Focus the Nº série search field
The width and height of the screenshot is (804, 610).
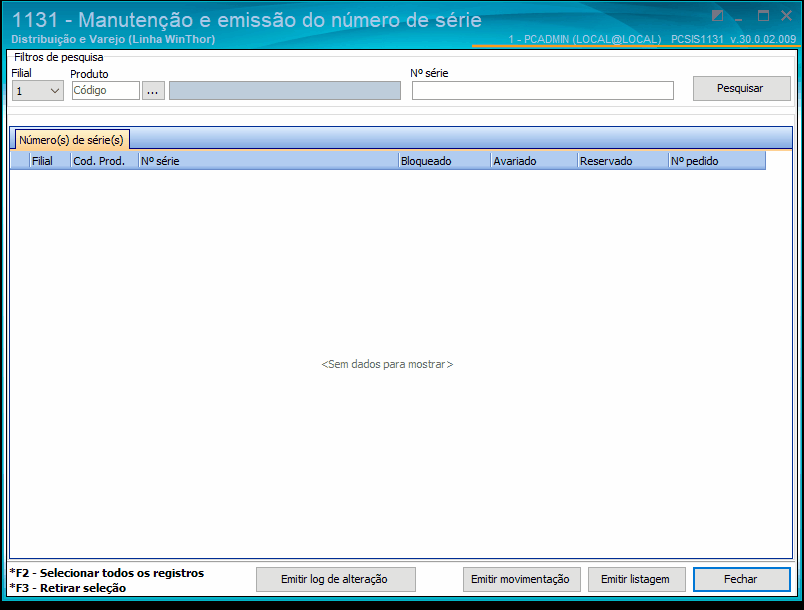click(542, 91)
